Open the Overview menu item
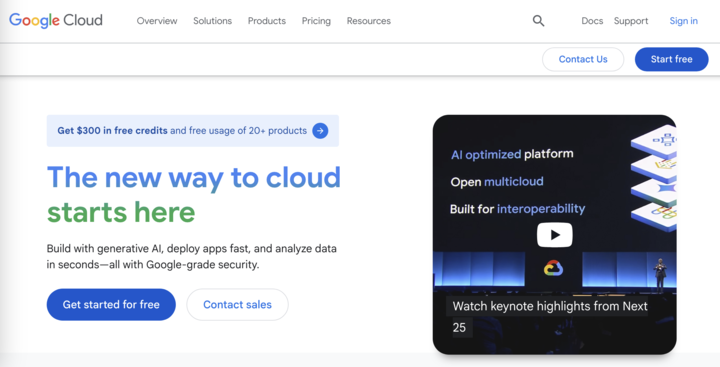 (x=157, y=21)
